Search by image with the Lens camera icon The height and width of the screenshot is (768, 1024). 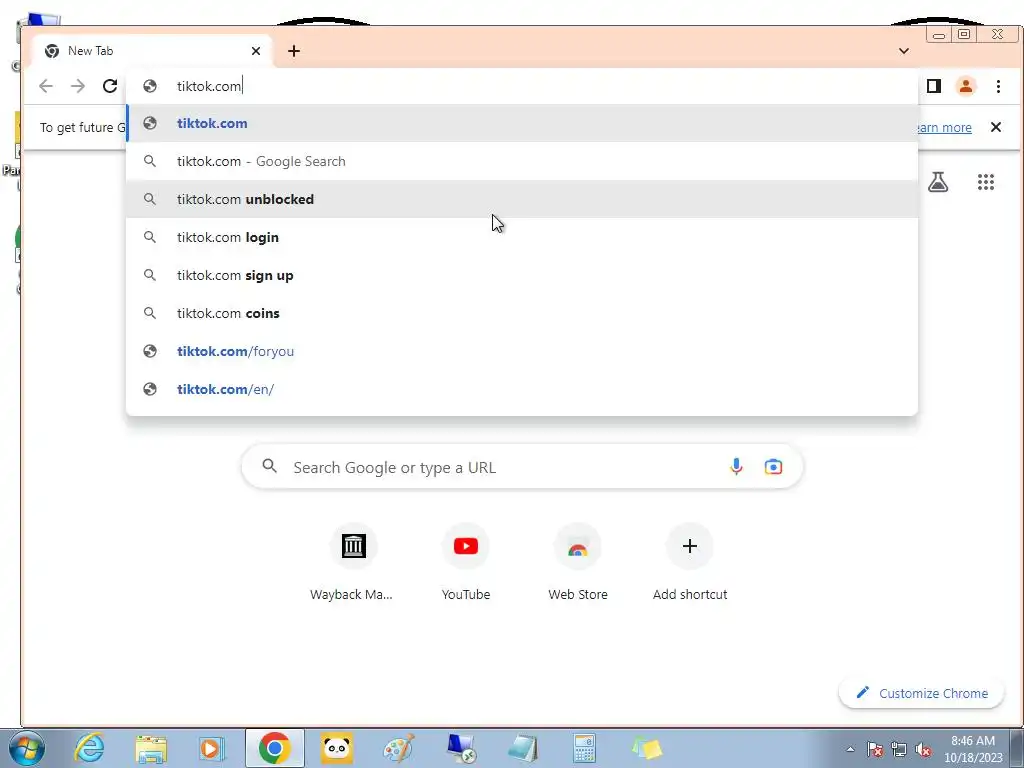[x=773, y=466]
